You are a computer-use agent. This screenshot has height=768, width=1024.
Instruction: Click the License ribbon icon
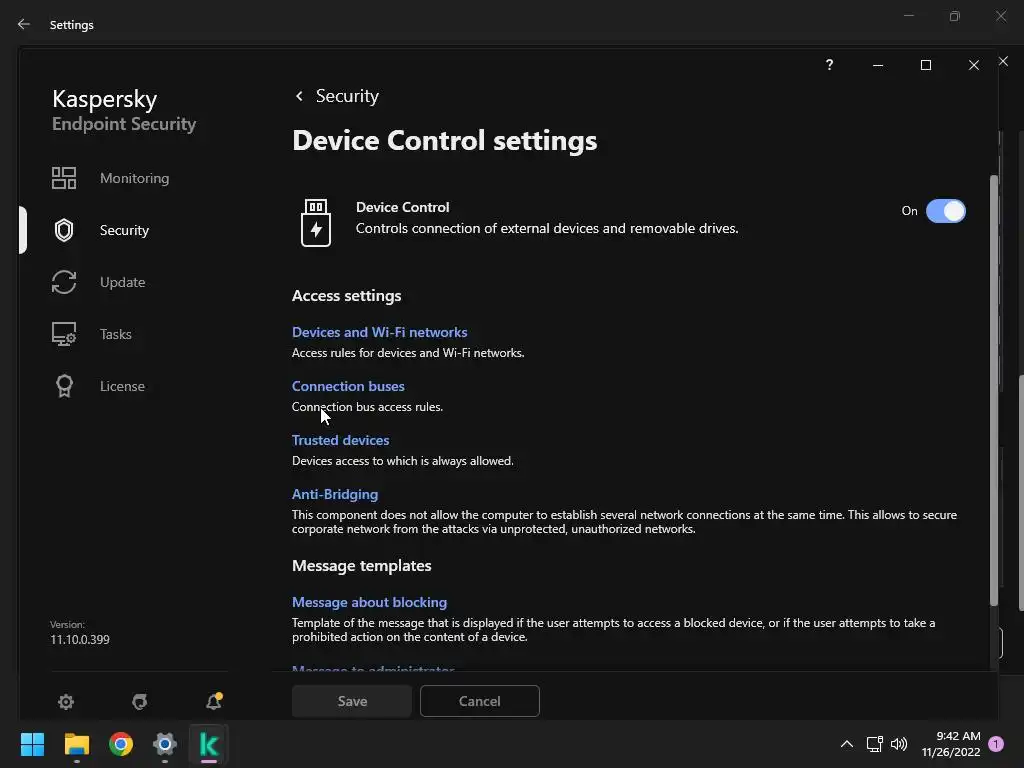[x=64, y=386]
